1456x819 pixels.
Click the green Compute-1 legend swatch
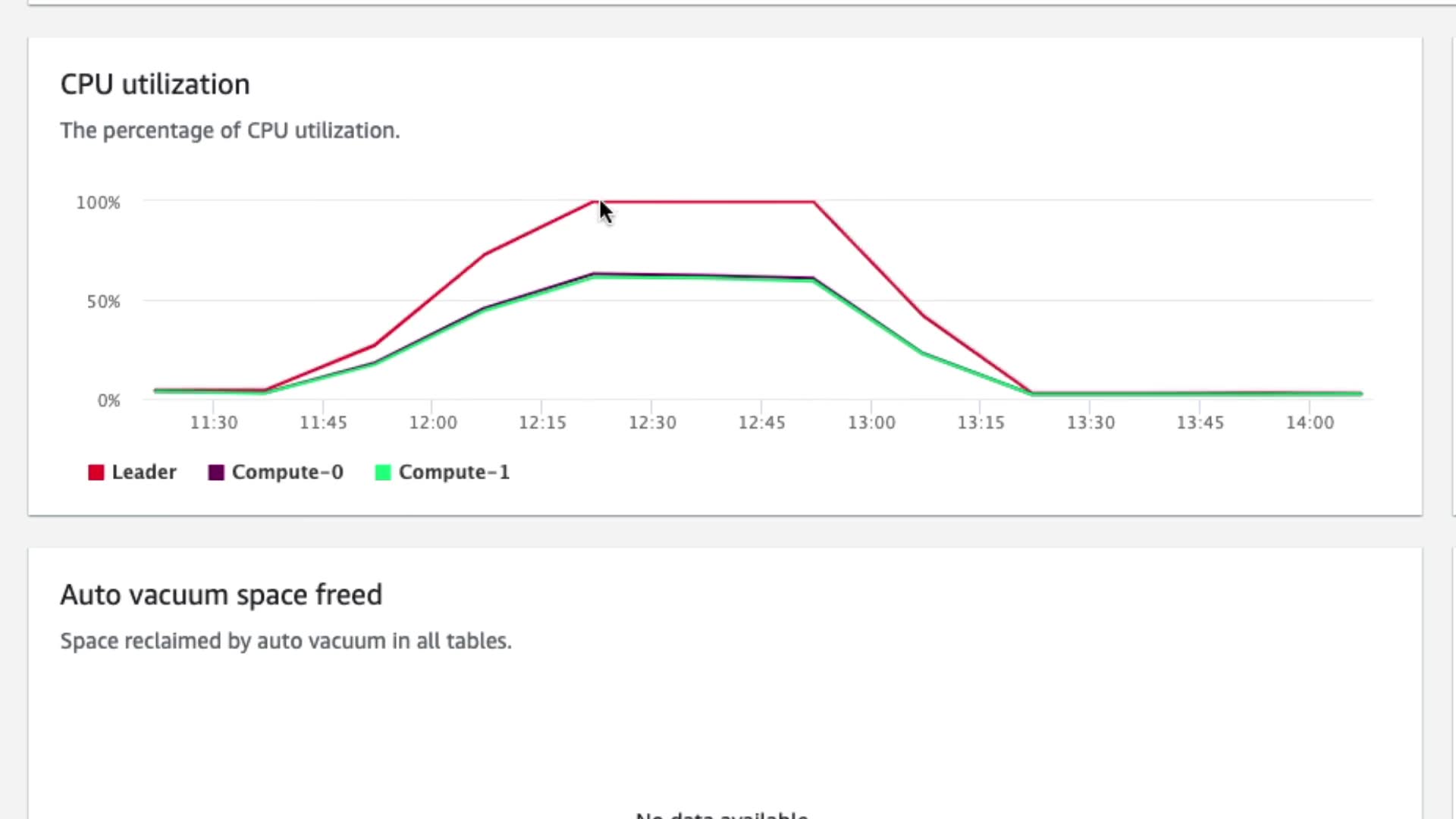tap(383, 472)
